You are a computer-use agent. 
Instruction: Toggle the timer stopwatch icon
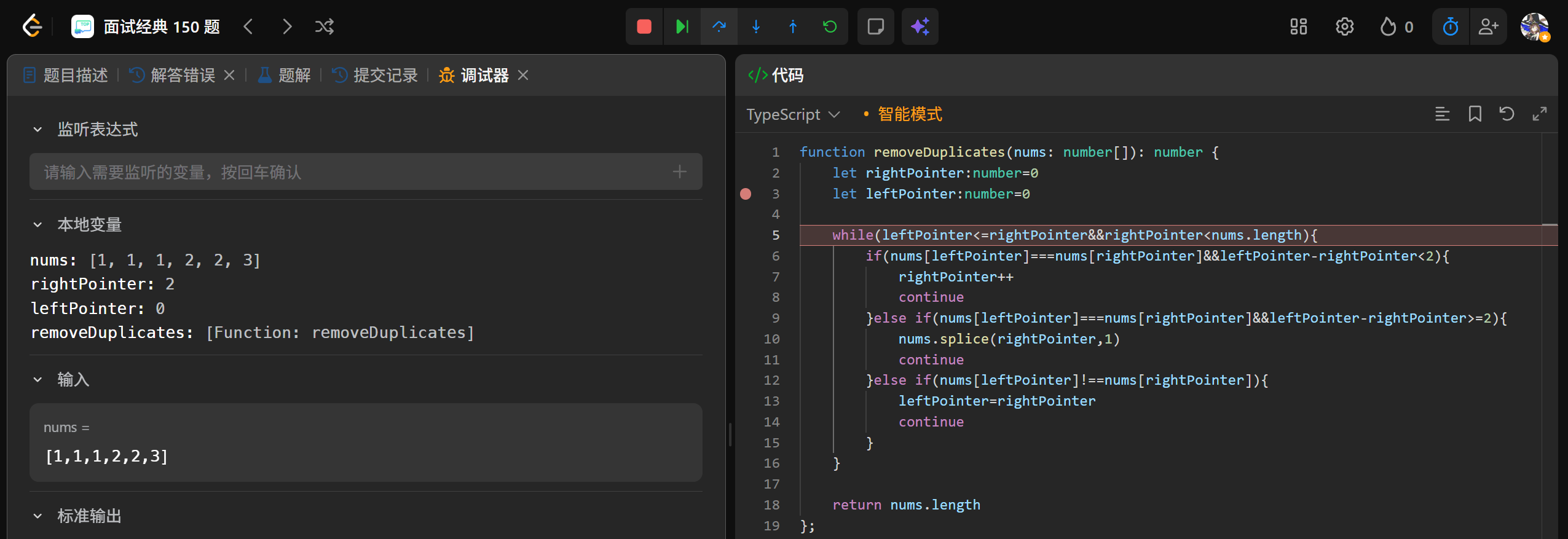[x=1451, y=26]
